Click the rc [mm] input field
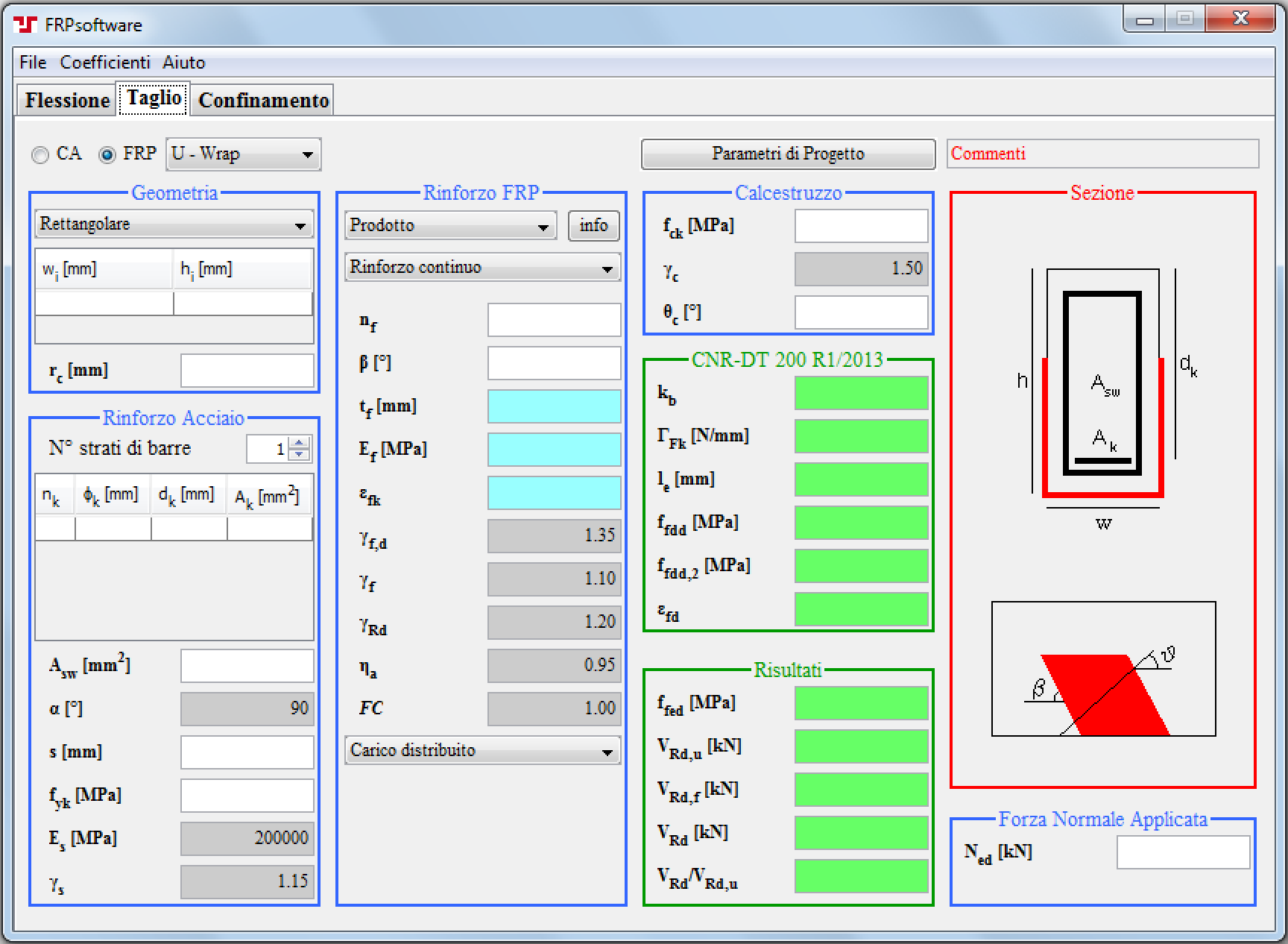 [x=247, y=371]
